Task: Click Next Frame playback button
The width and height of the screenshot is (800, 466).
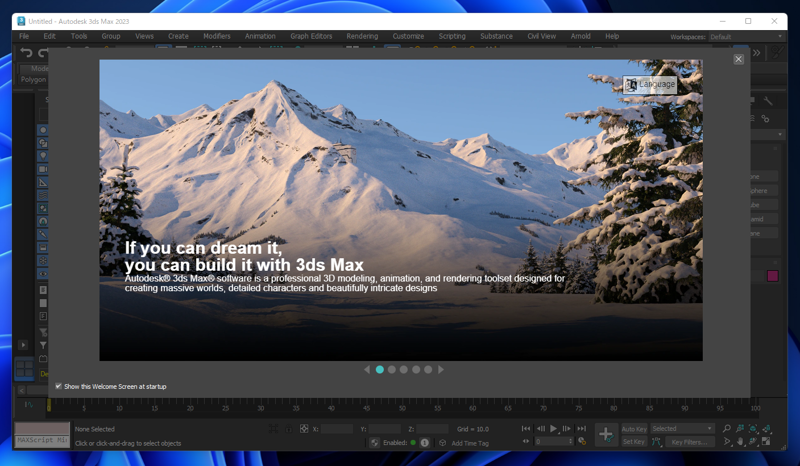Action: pos(566,429)
